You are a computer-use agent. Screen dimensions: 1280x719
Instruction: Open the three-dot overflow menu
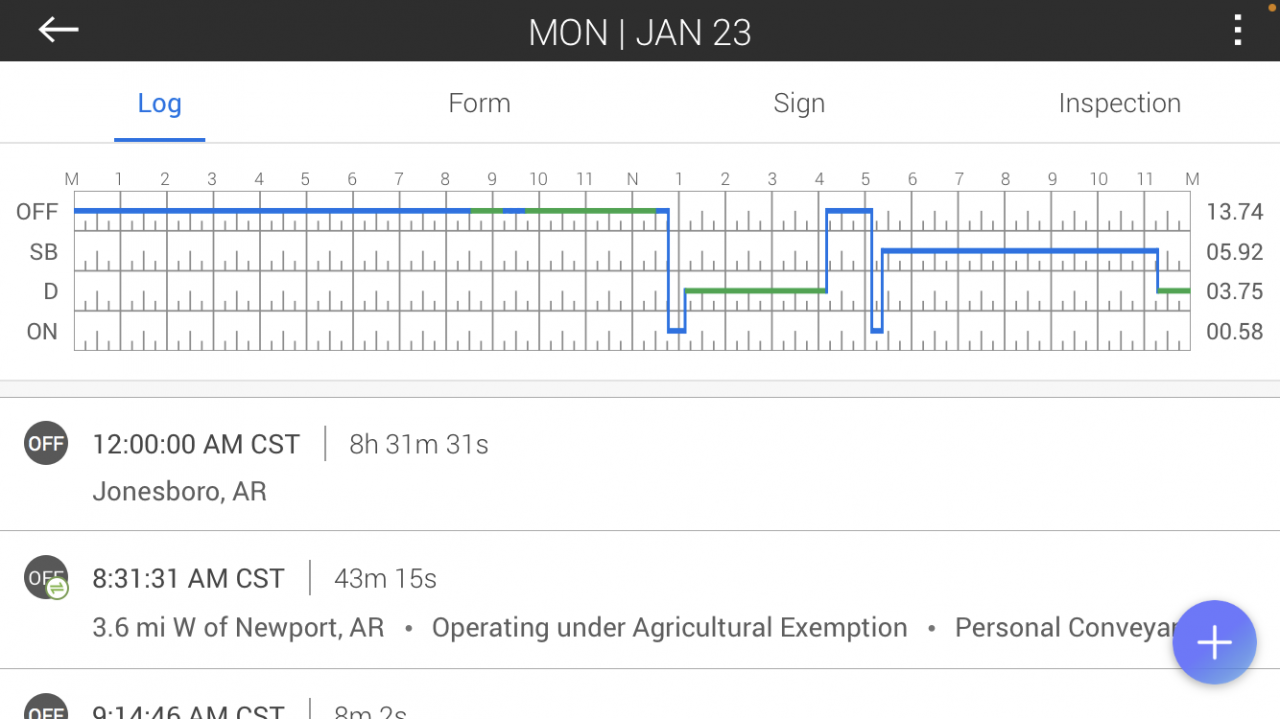1238,31
